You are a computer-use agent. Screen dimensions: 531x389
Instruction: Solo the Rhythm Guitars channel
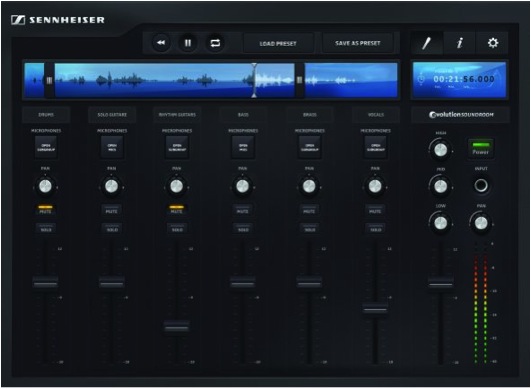click(177, 228)
